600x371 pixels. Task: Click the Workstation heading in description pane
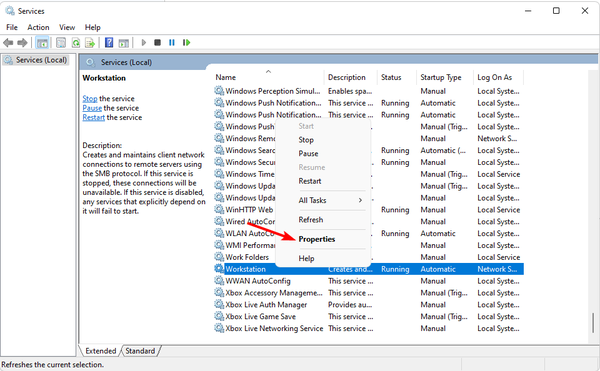104,78
